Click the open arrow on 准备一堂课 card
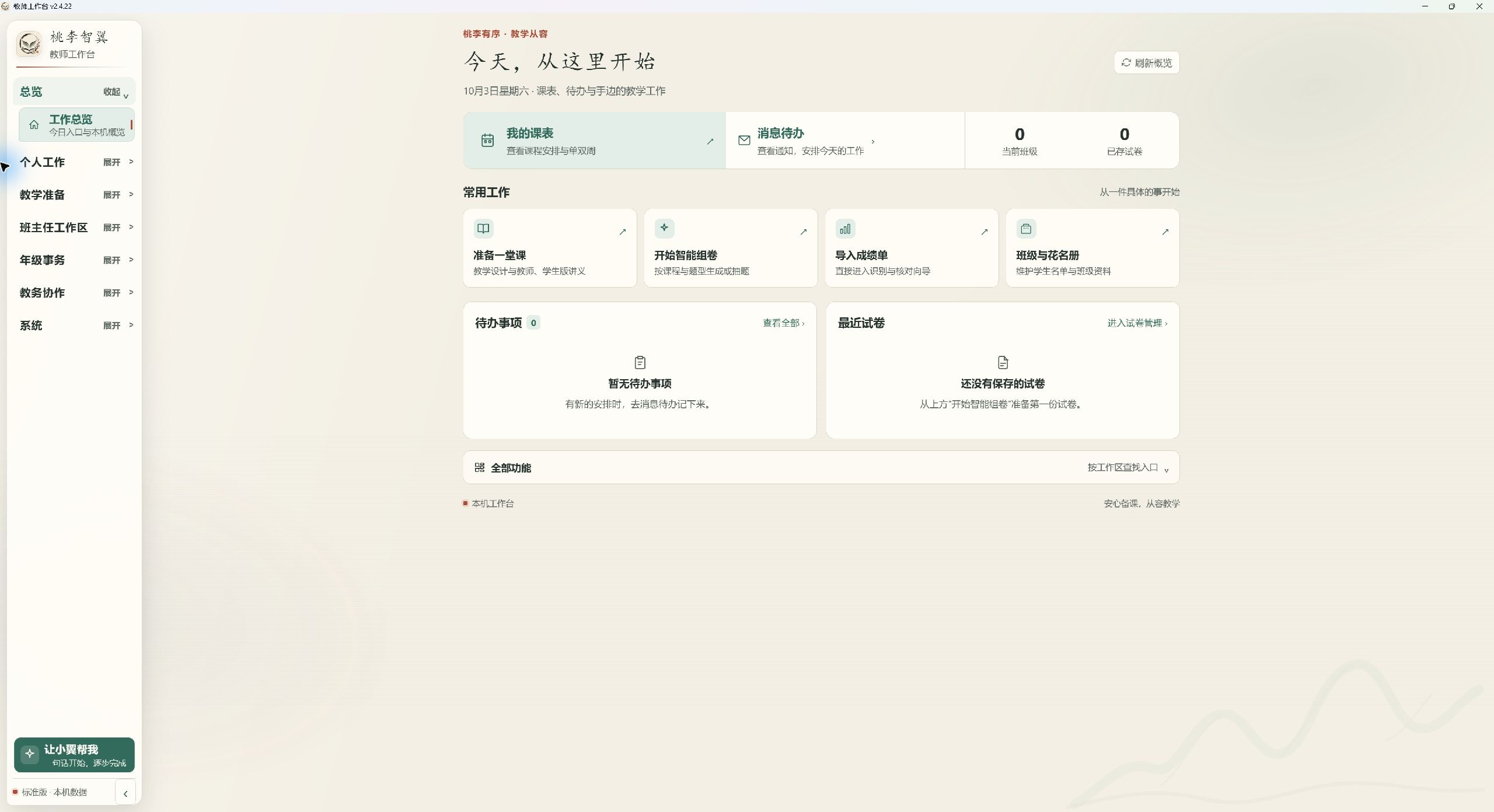Image resolution: width=1494 pixels, height=812 pixels. click(x=623, y=232)
